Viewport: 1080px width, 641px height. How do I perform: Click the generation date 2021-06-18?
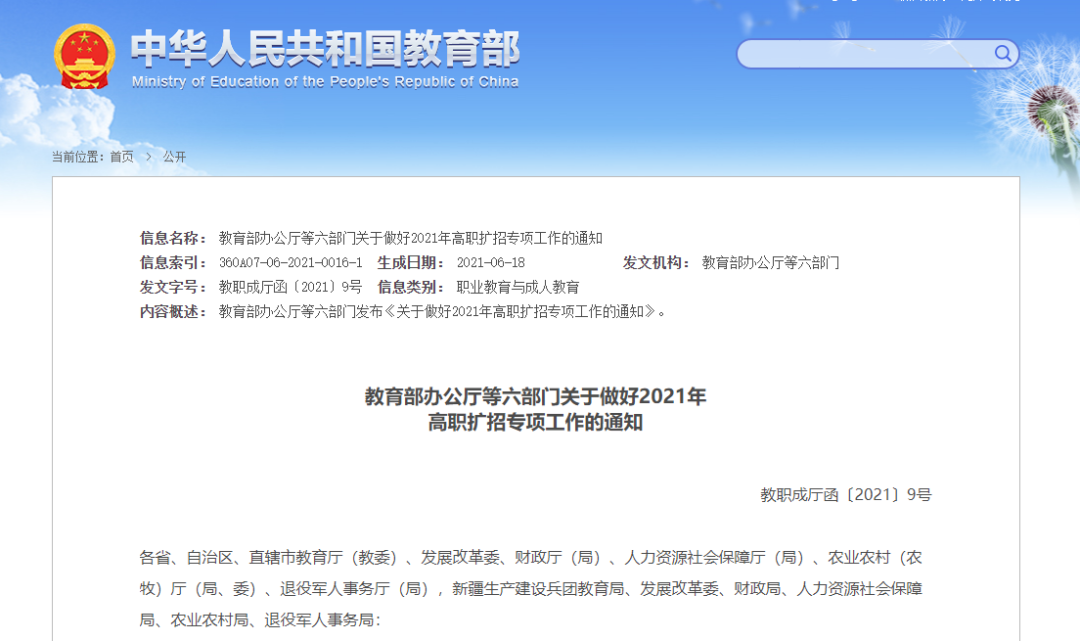(490, 263)
